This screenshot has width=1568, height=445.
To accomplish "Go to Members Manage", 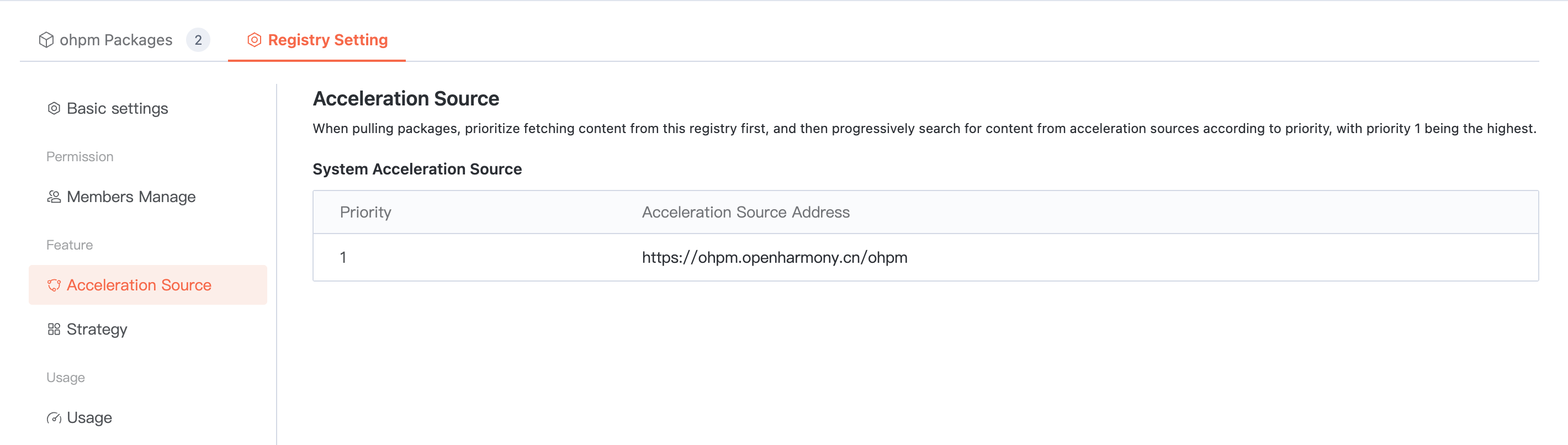I will click(131, 197).
